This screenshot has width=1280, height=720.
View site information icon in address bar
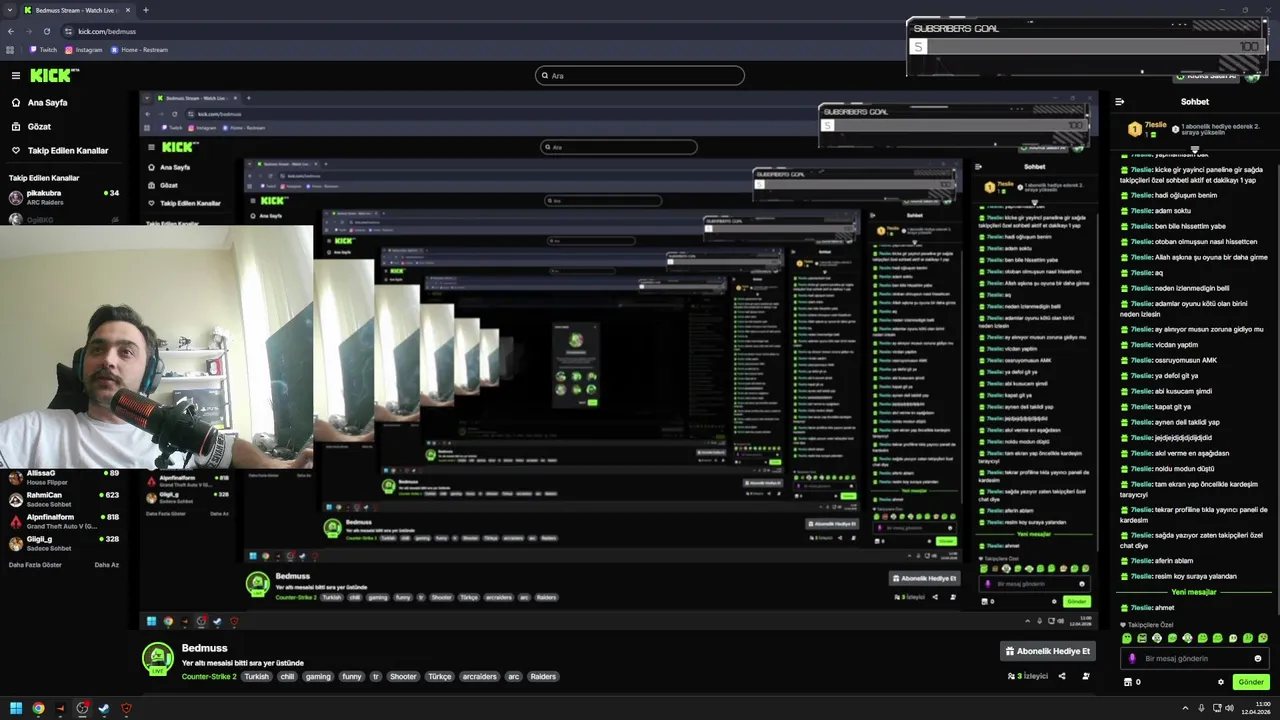coord(69,31)
